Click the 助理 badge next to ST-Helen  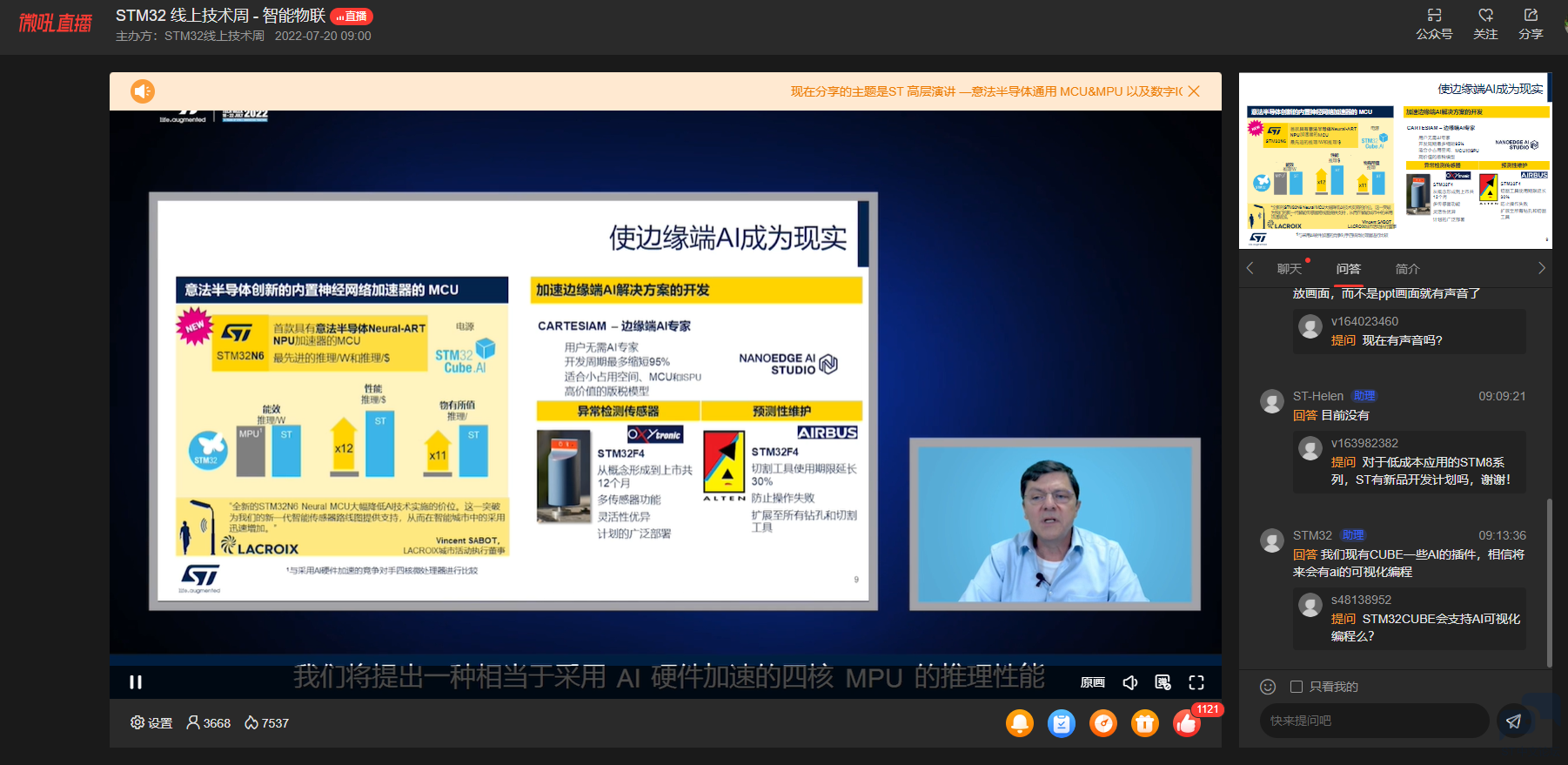[1364, 396]
